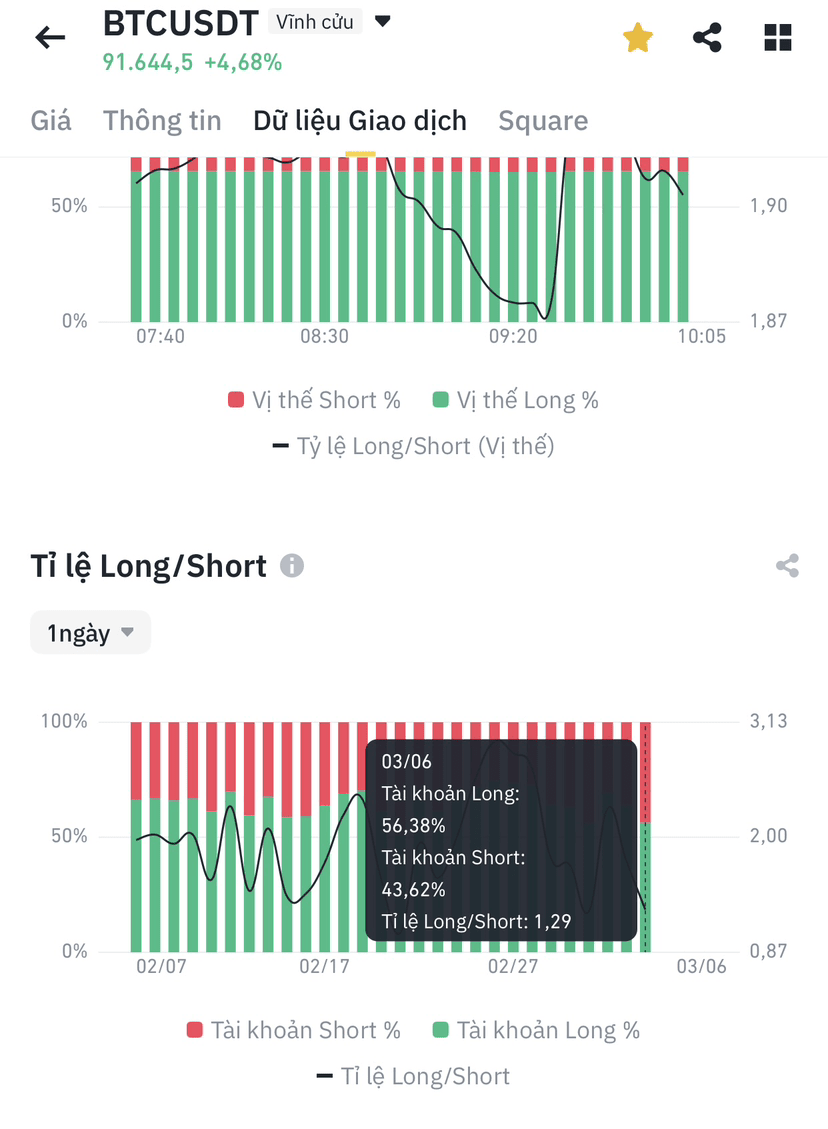
Task: Click the 03/06 bar with dashed marker
Action: 646,837
